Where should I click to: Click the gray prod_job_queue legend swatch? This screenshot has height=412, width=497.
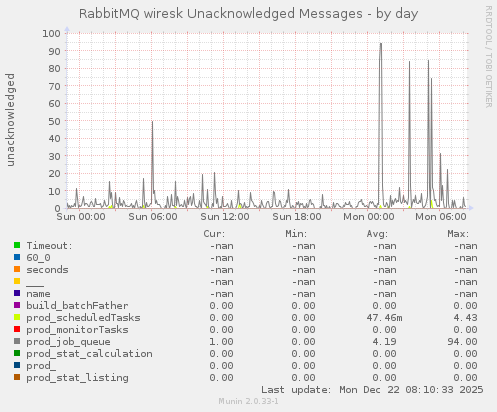tap(17, 341)
